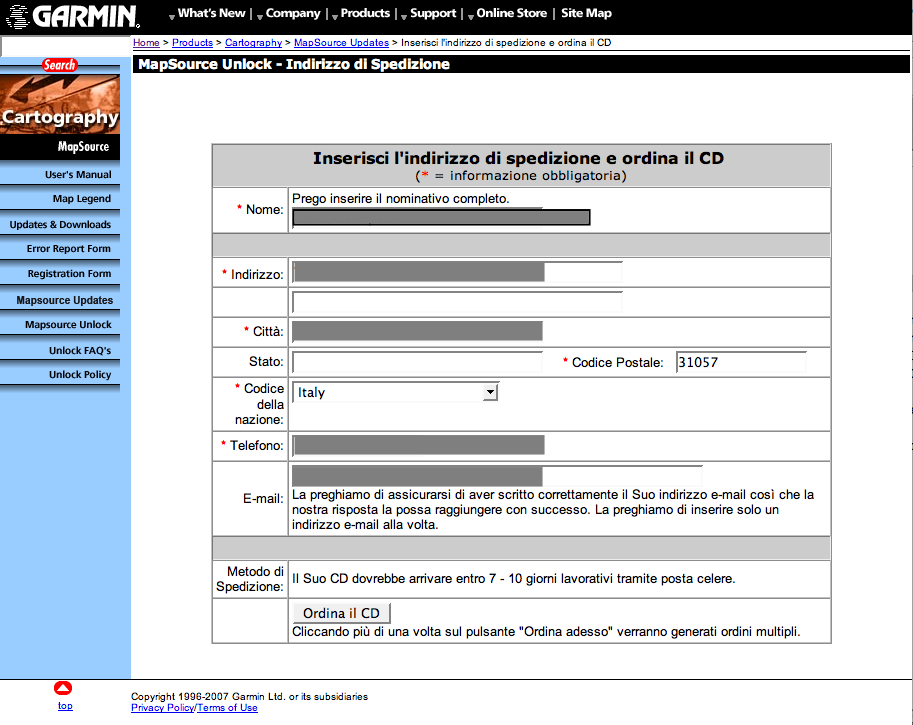Viewport: 913px width, 725px height.
Task: Click the Ordina il CD button
Action: point(341,613)
